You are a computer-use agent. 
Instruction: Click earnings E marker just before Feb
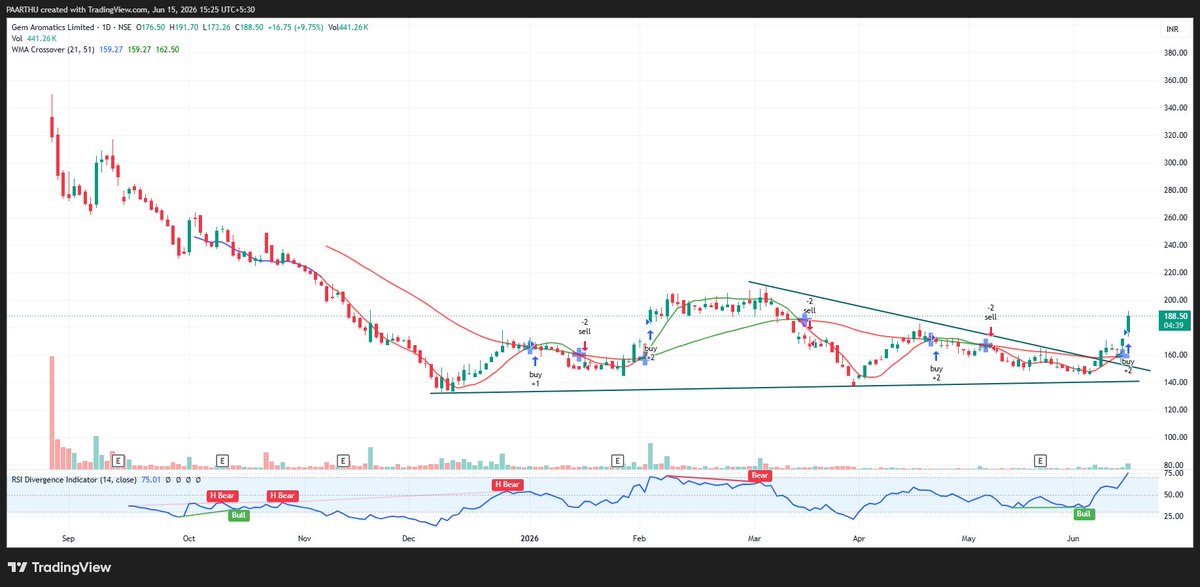click(618, 460)
